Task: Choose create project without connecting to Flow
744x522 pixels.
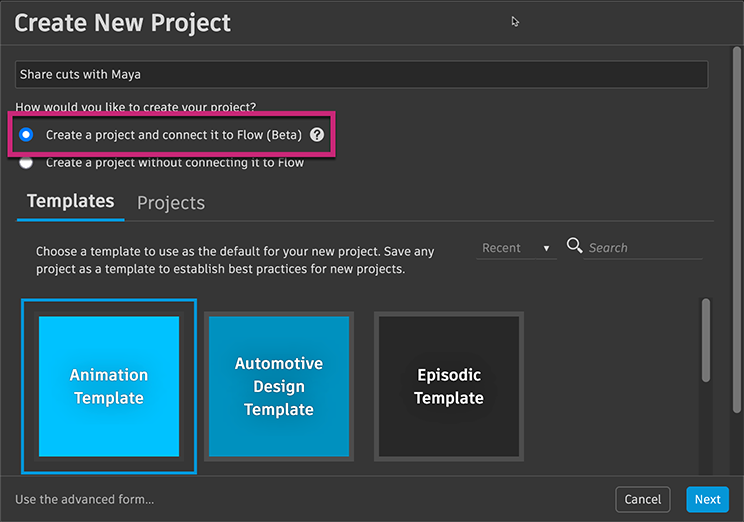Action: [26, 162]
